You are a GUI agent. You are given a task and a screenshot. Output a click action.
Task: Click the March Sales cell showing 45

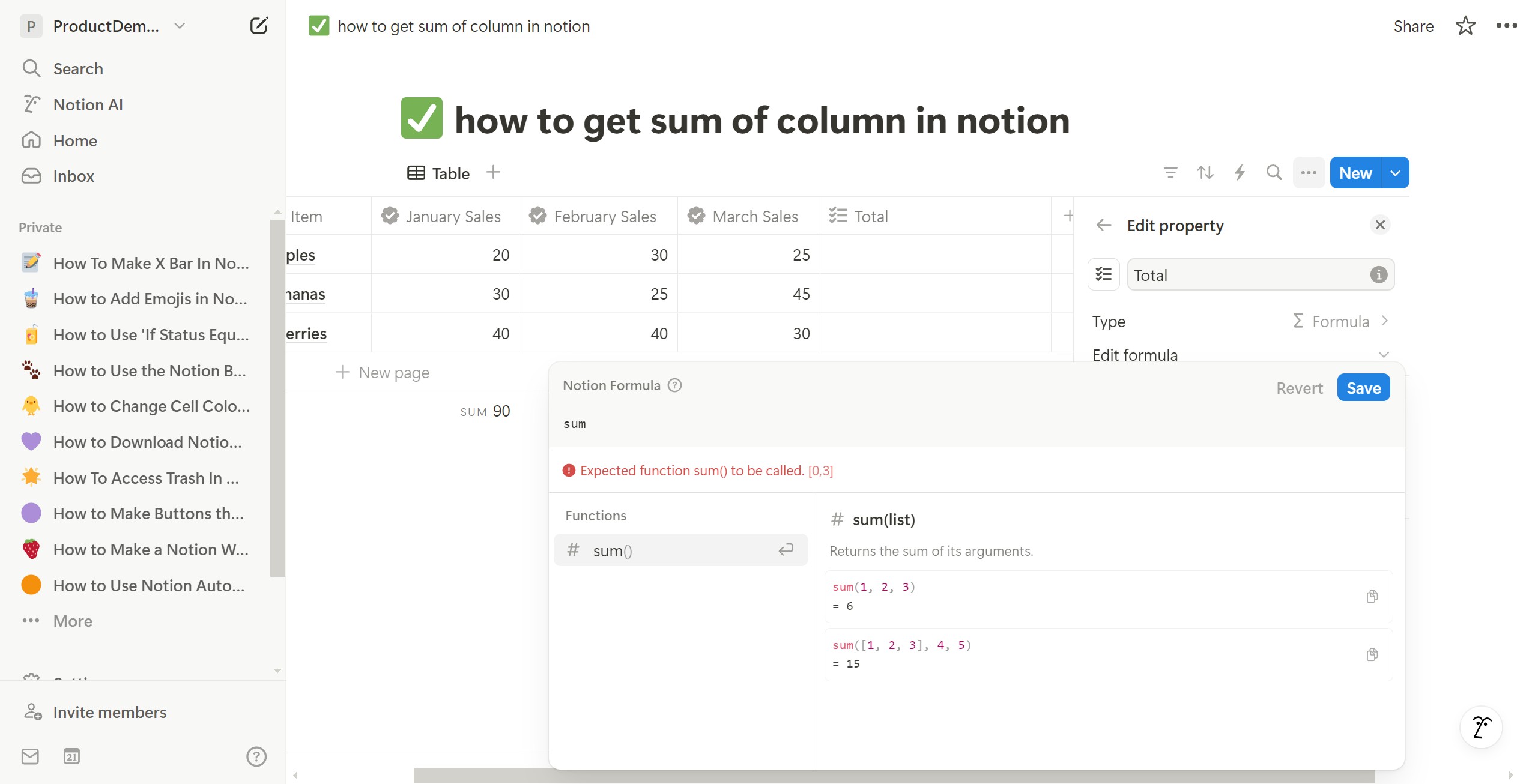749,294
